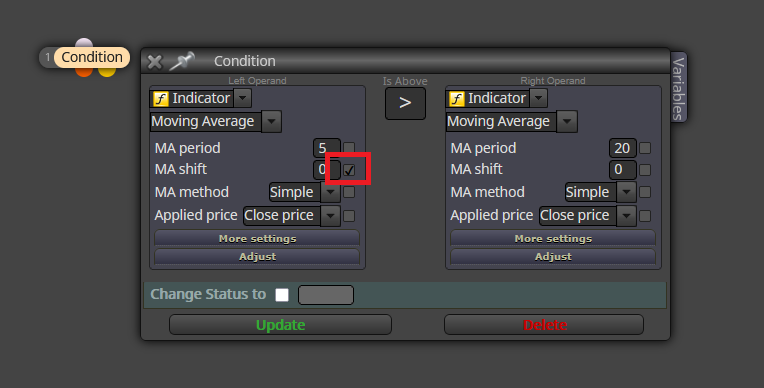Click right operand MA shift value field

(x=623, y=170)
